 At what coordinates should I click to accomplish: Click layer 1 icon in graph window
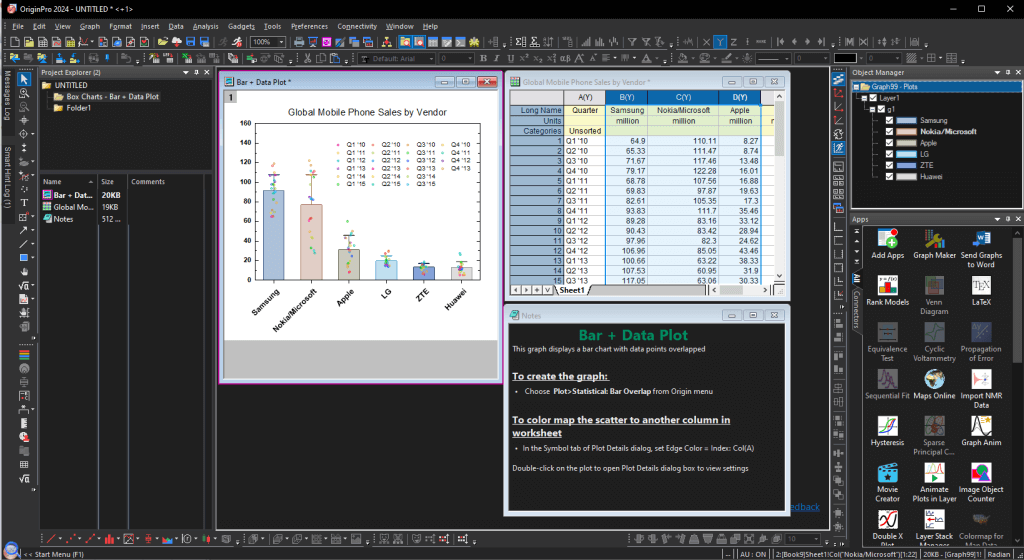pos(231,97)
